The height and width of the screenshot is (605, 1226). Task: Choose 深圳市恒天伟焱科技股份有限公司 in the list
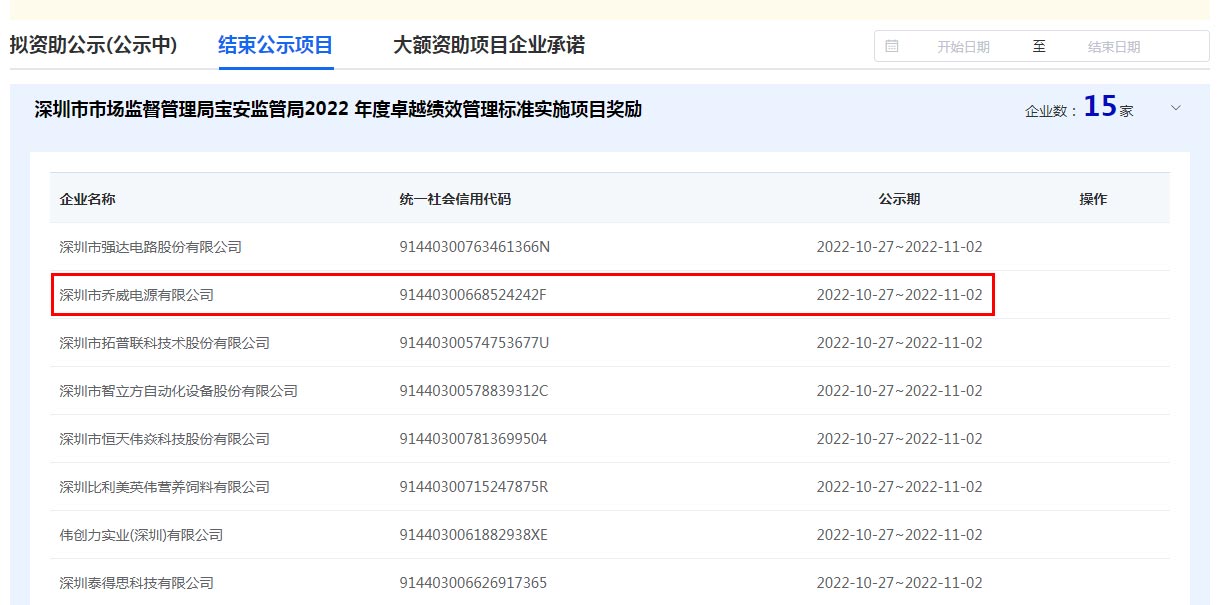[165, 439]
